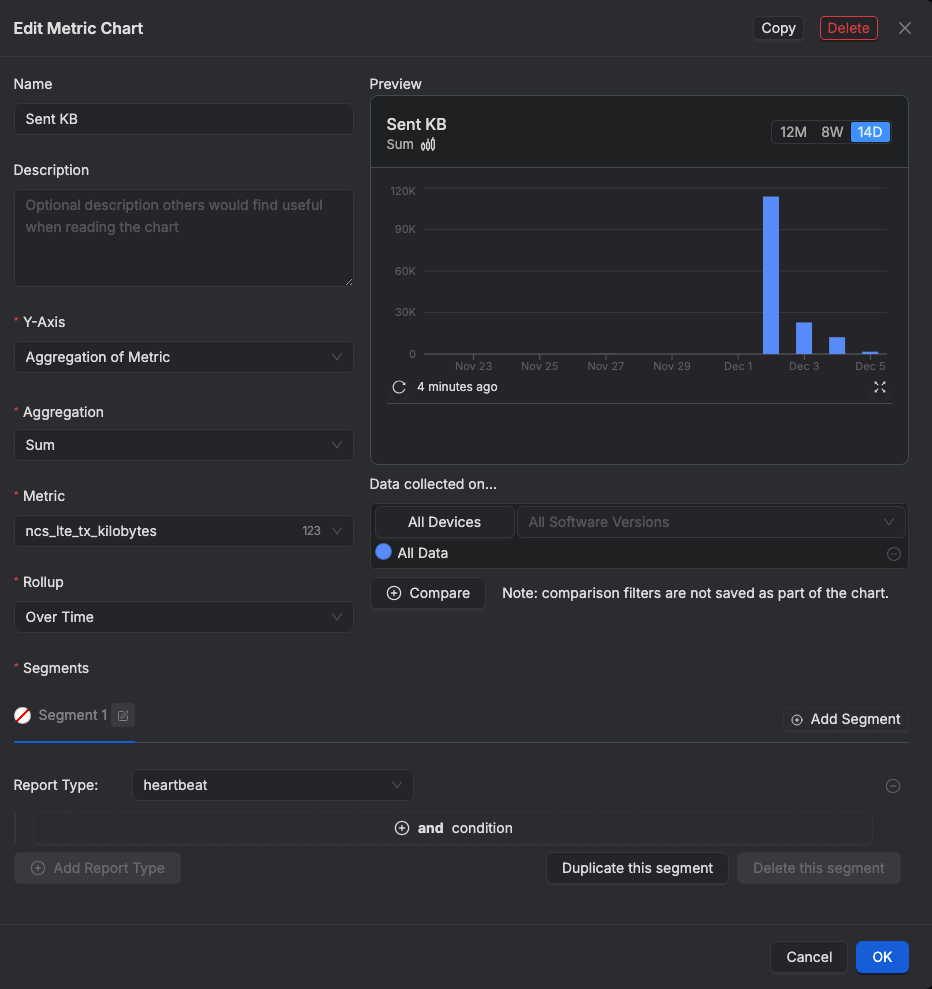Click the Add Segment button
This screenshot has height=989, width=932.
pos(845,719)
